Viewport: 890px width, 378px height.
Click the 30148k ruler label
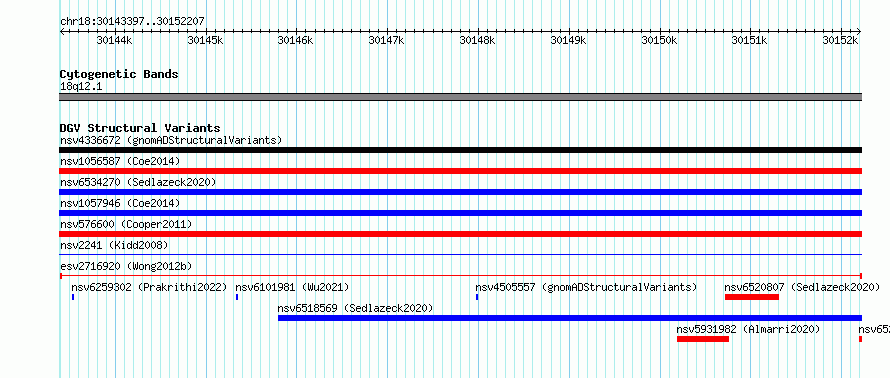tap(477, 40)
